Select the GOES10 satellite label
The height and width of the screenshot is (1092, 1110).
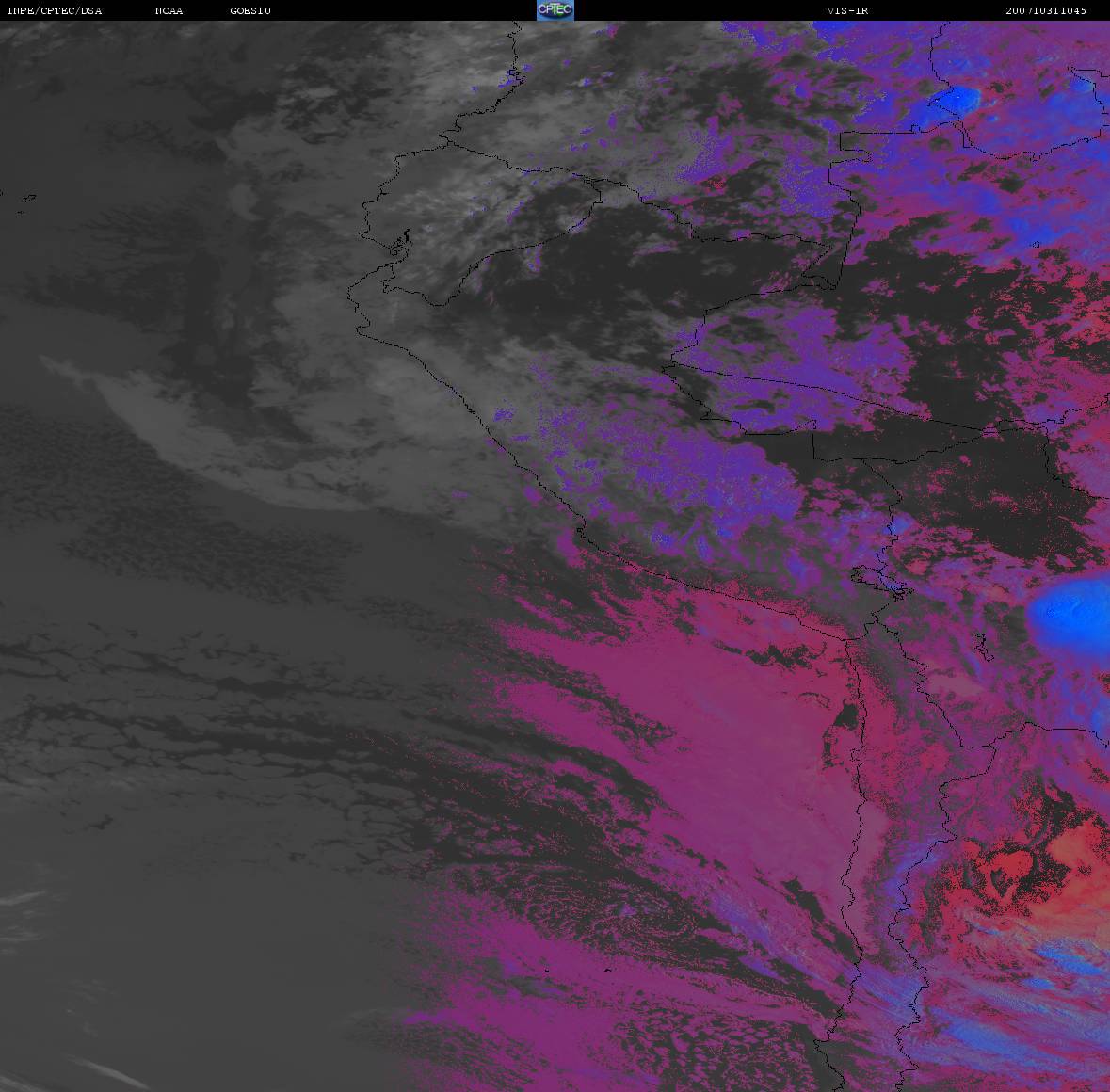point(250,10)
